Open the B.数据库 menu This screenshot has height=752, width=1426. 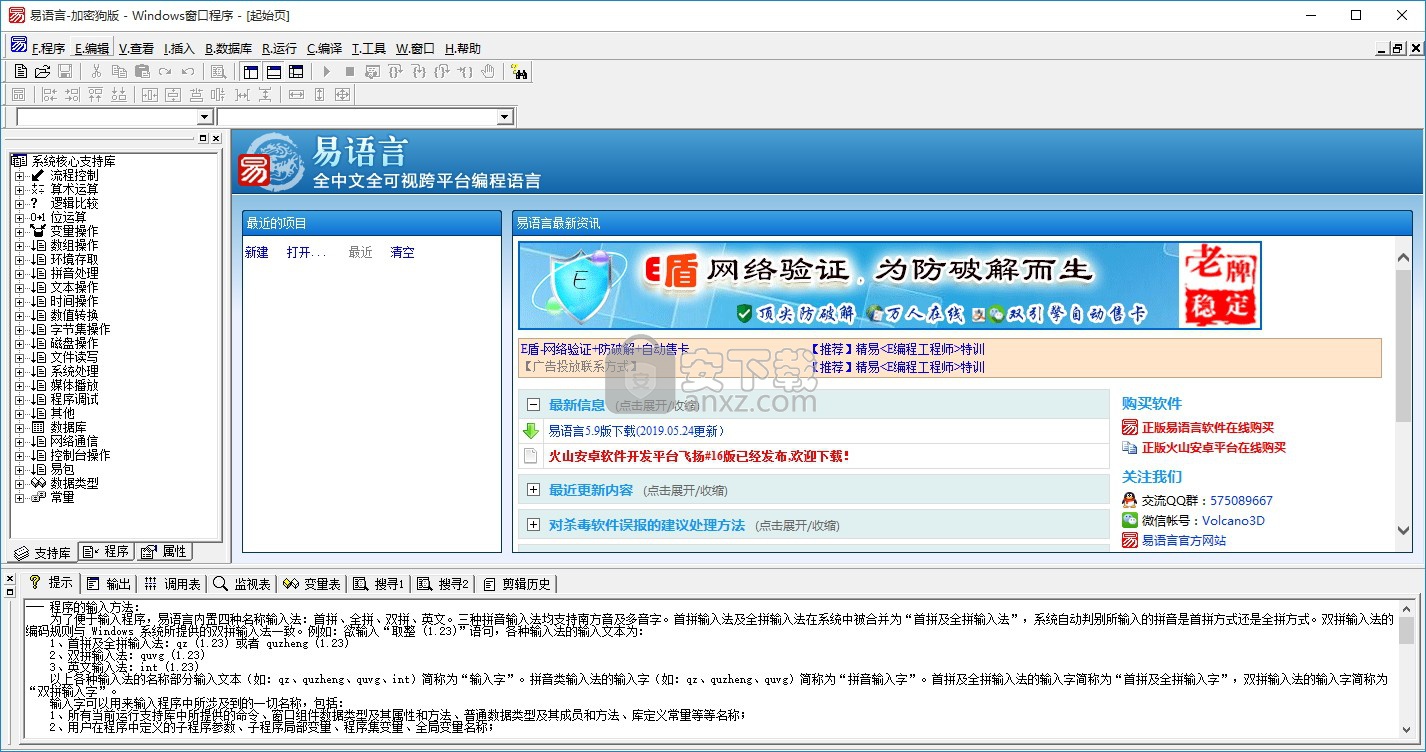click(228, 48)
